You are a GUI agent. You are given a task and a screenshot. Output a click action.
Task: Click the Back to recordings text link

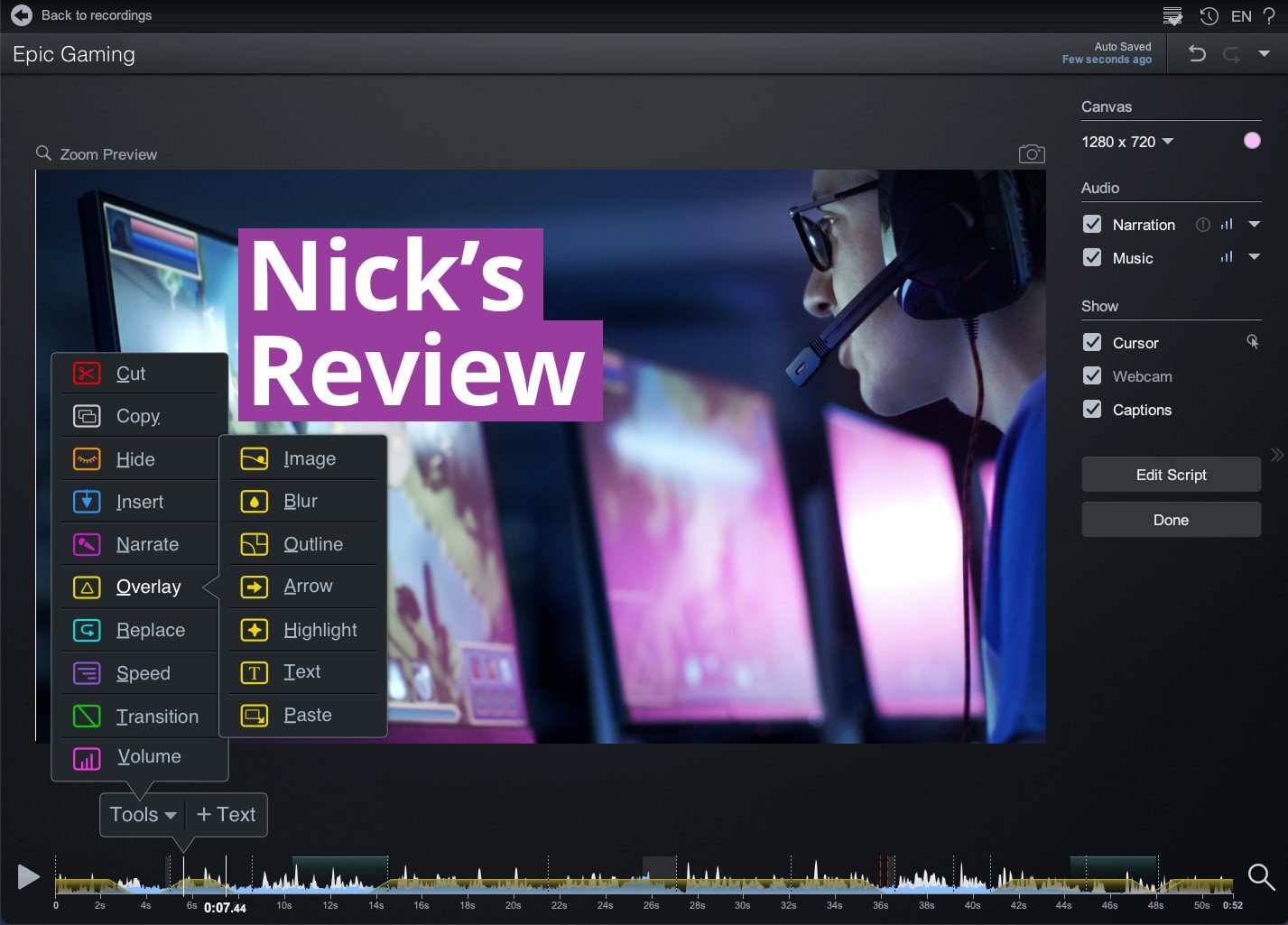click(97, 15)
